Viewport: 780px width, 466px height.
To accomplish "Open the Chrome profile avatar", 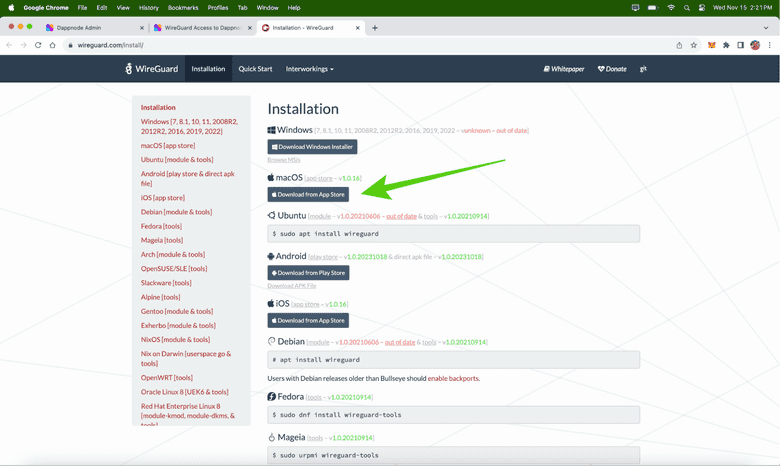I will tap(756, 45).
